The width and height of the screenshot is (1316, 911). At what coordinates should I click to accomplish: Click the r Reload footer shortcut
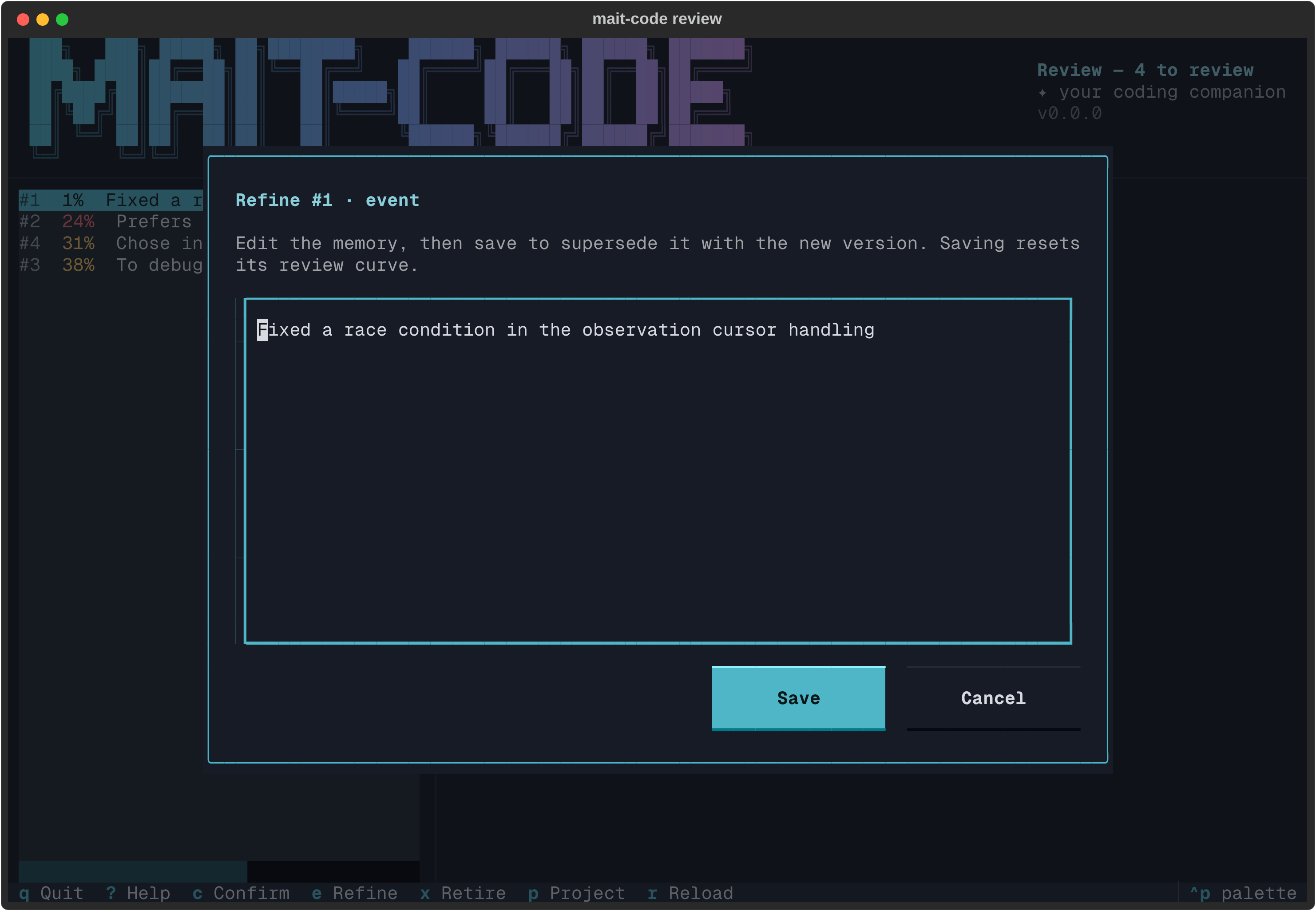[690, 893]
